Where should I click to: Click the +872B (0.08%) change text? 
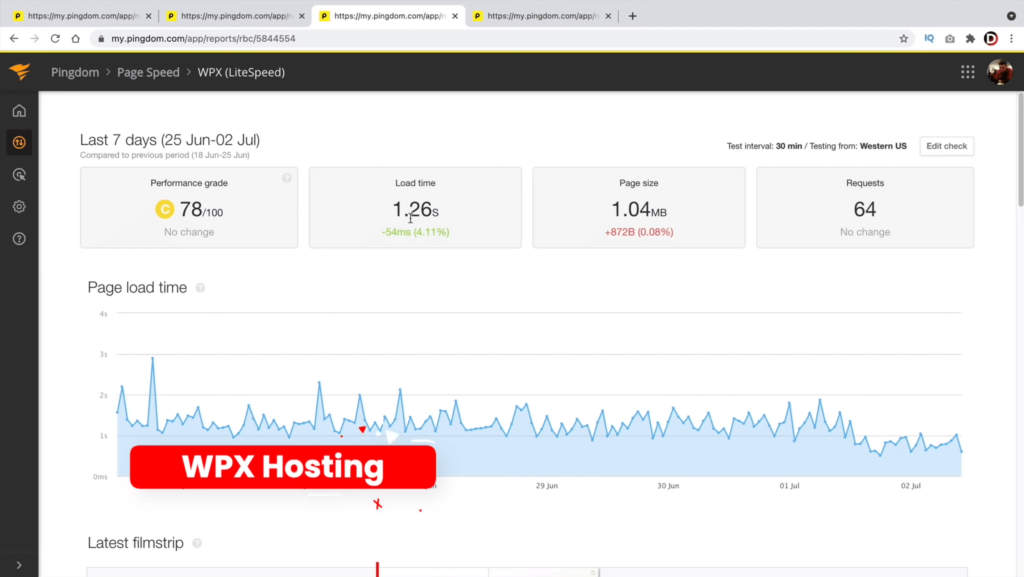point(639,232)
